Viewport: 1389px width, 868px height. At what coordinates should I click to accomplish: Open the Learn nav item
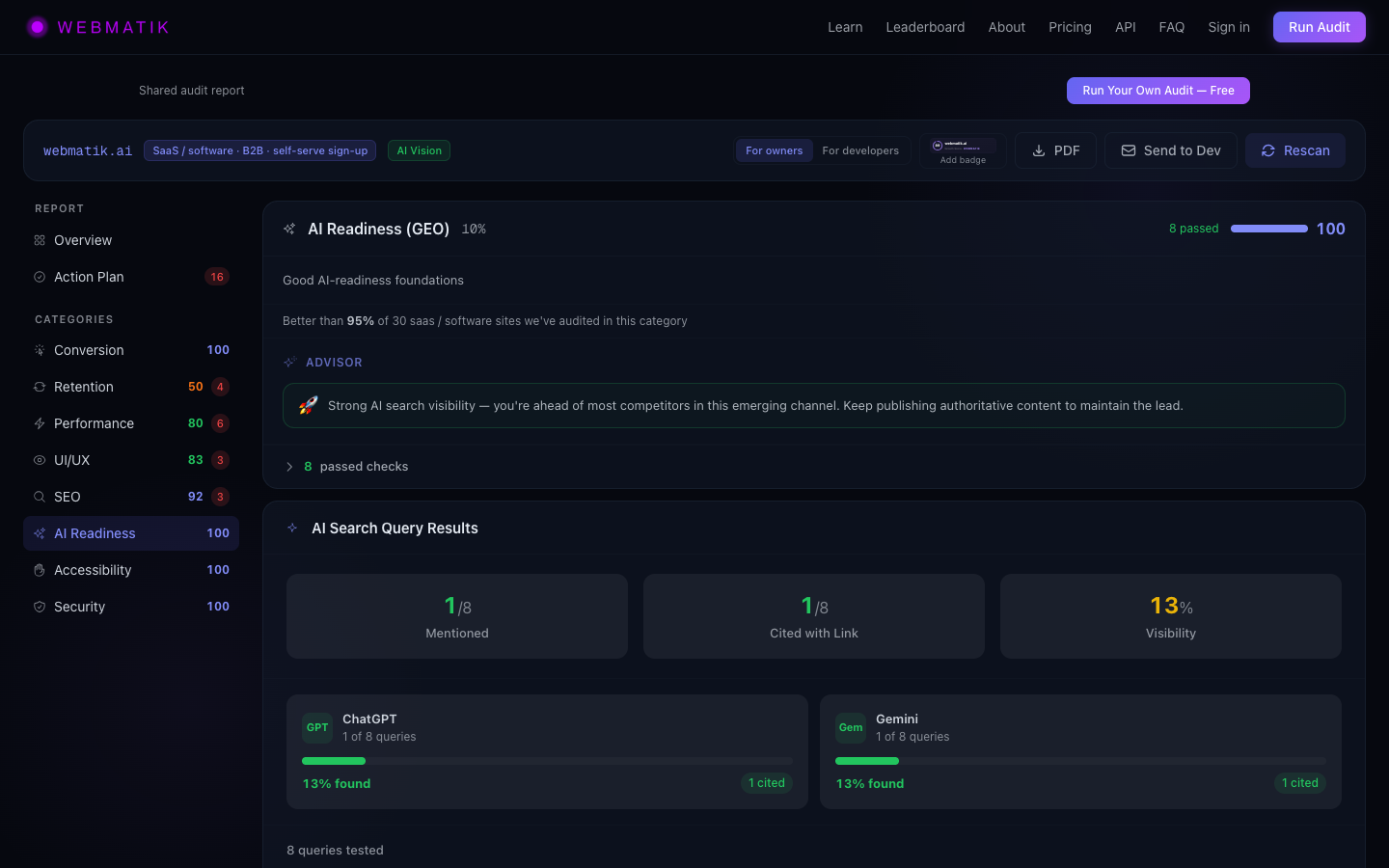coord(845,27)
